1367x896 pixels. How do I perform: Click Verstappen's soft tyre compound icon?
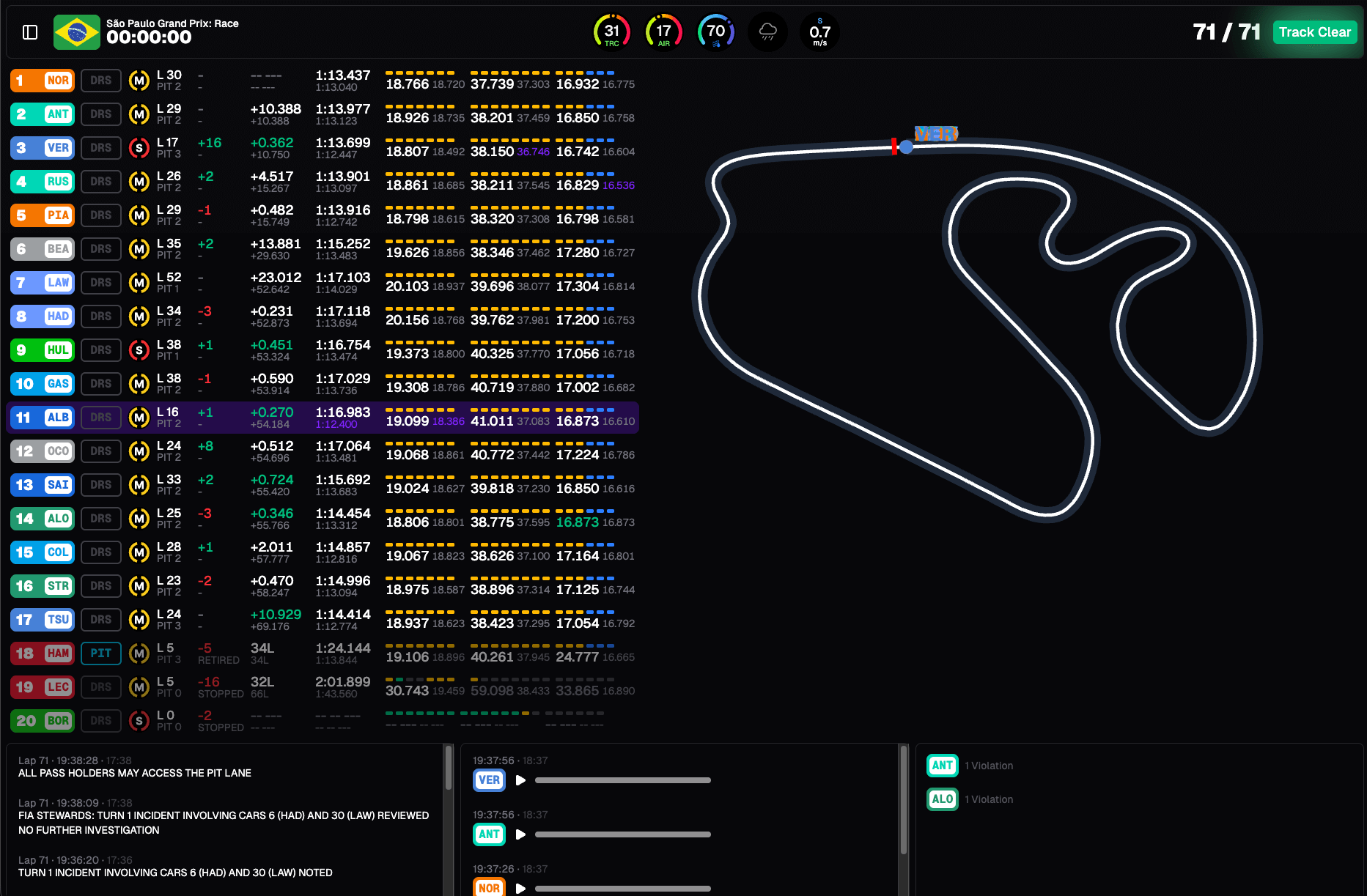[139, 148]
